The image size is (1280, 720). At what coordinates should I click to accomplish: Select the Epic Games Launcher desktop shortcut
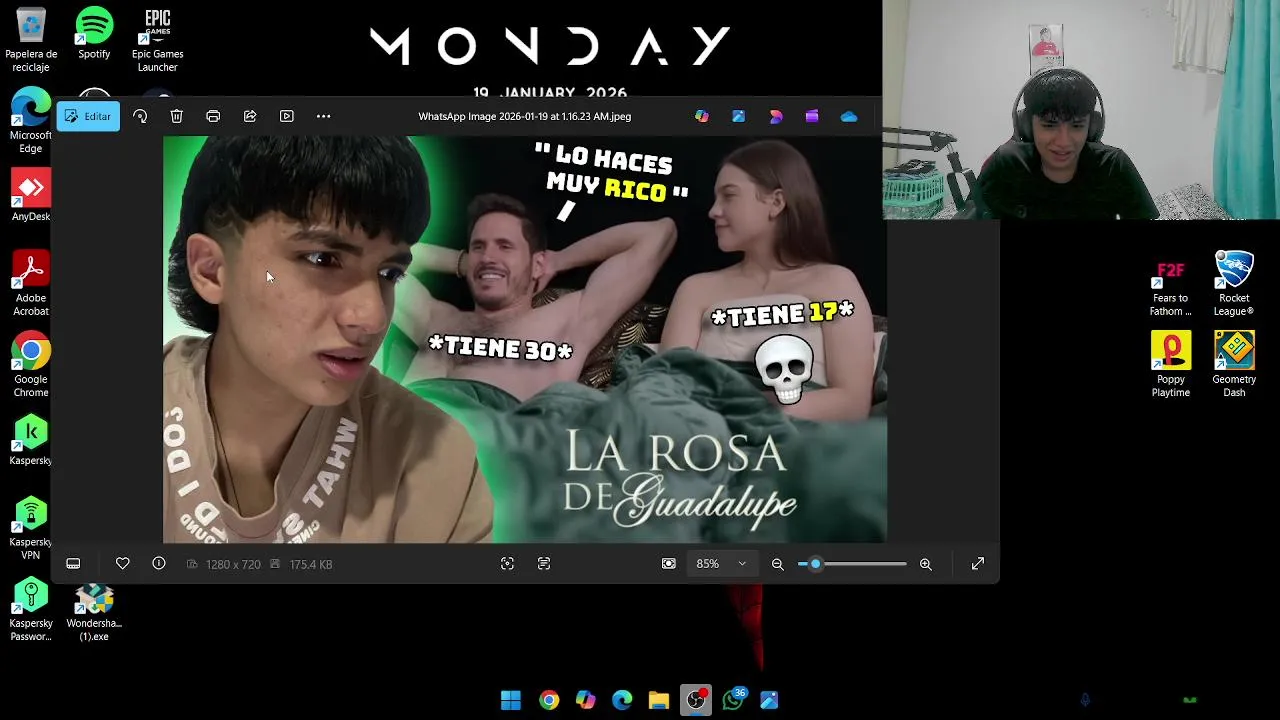(157, 40)
